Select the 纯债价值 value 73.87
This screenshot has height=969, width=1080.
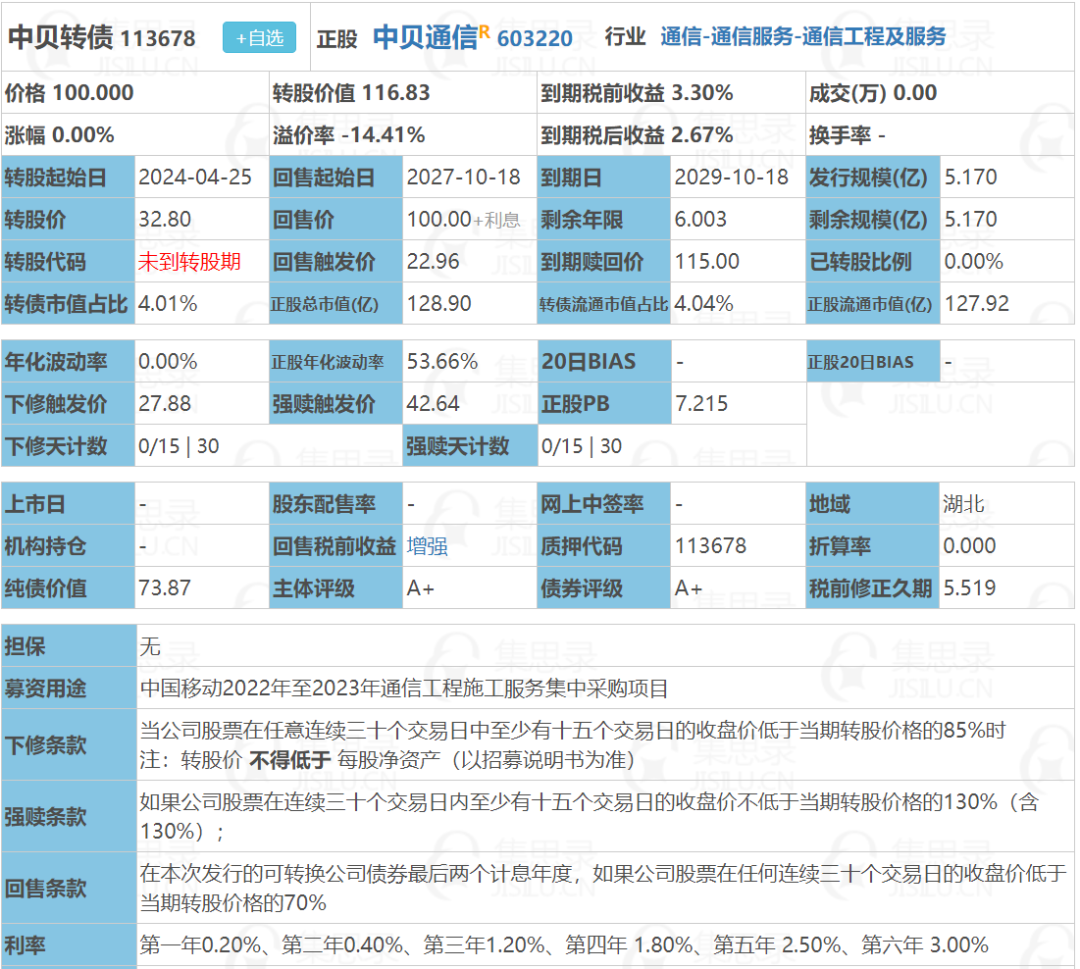click(x=165, y=588)
